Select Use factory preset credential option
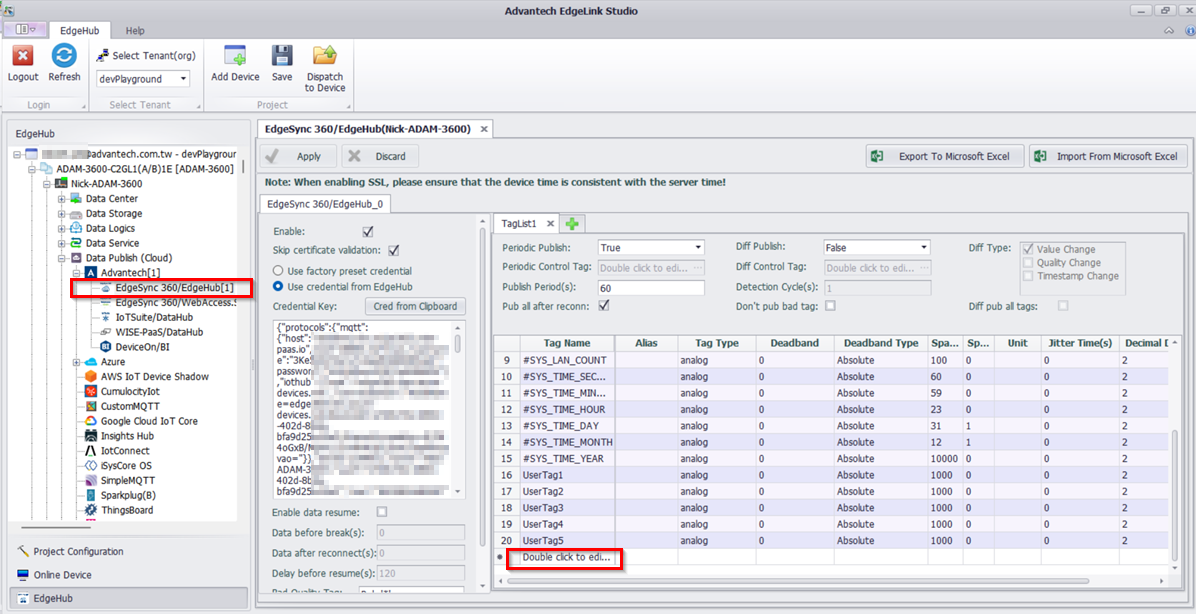Screen dimensions: 1196x614 (x=279, y=271)
